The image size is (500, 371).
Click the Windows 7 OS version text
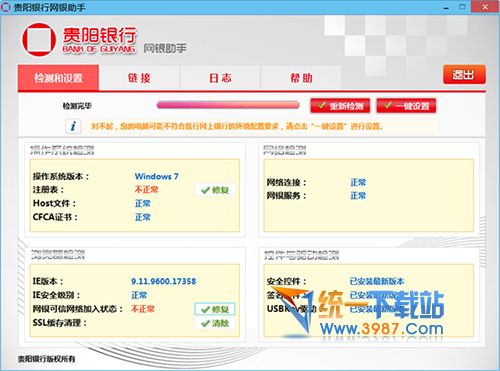click(157, 176)
